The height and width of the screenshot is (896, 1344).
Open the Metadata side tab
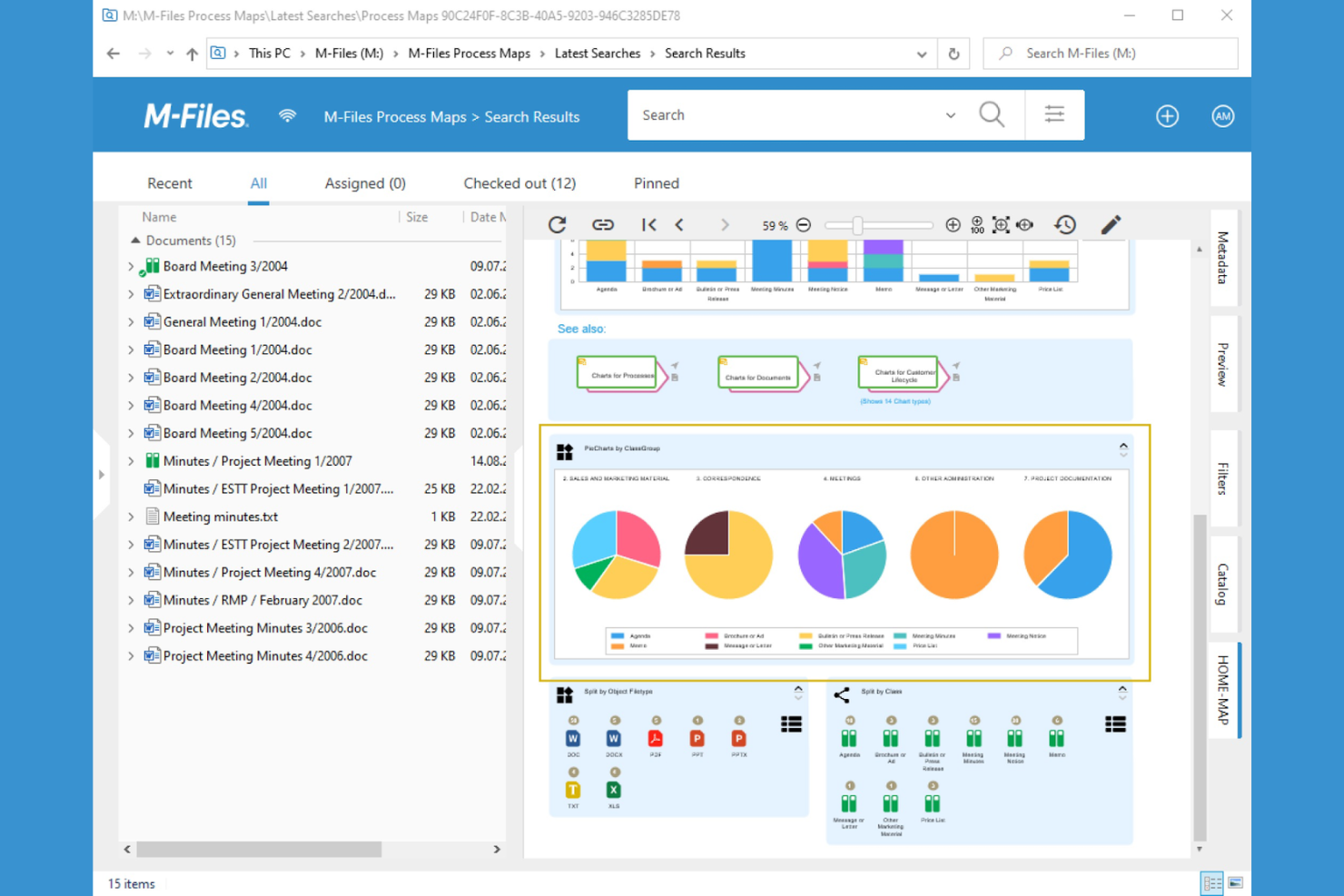pos(1223,258)
